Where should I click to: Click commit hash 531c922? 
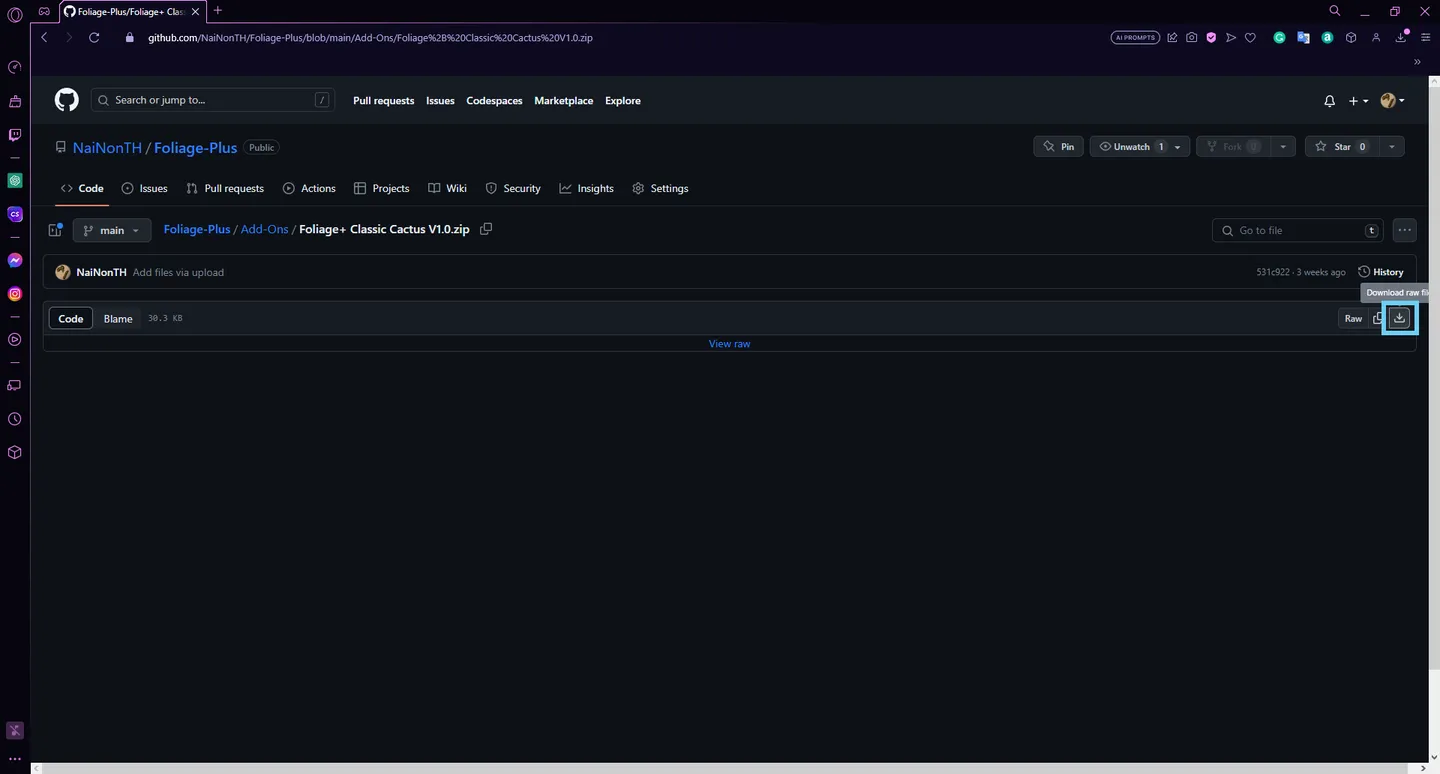pos(1273,272)
